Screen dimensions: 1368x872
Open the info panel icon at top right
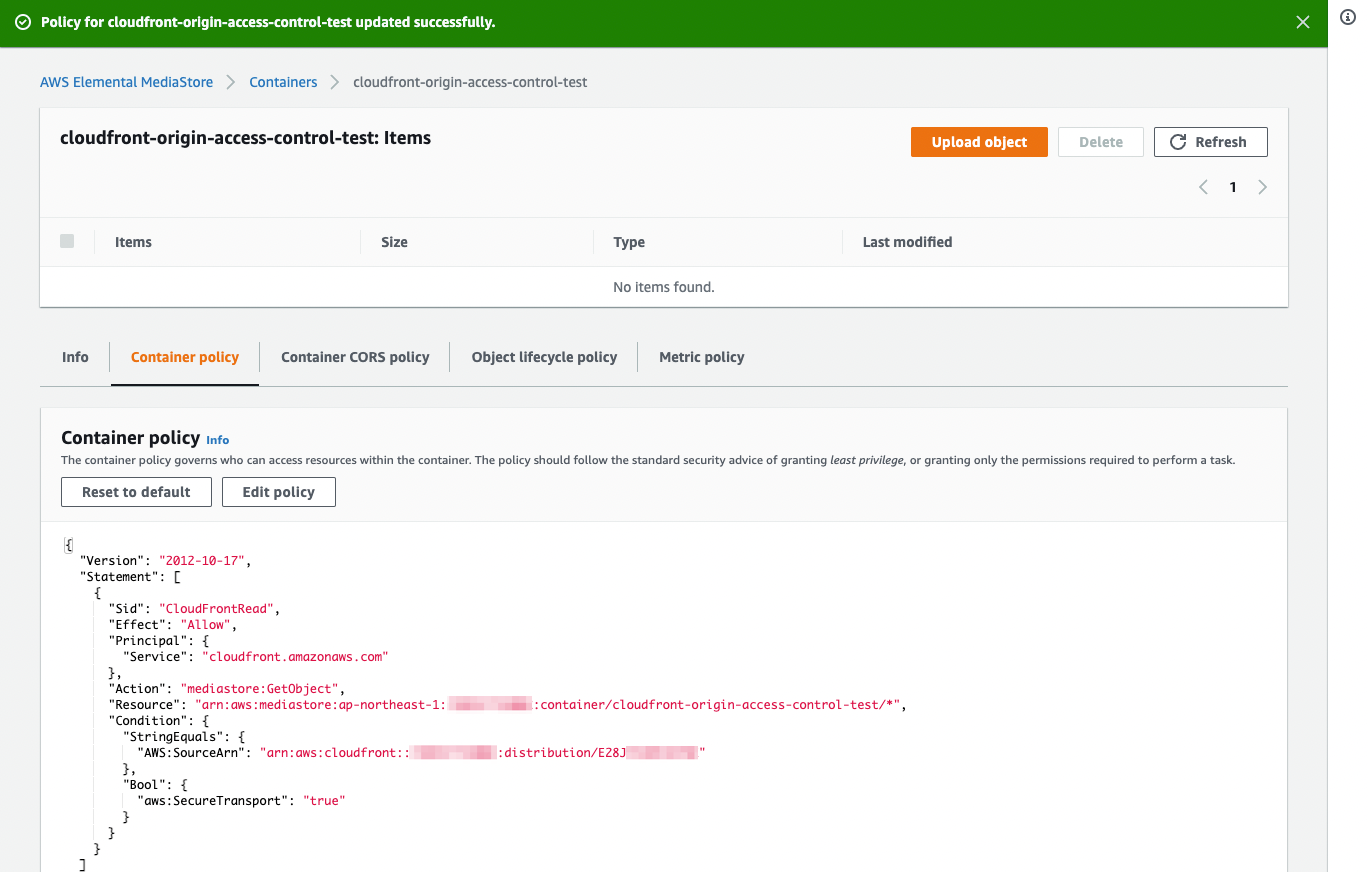[x=1347, y=17]
